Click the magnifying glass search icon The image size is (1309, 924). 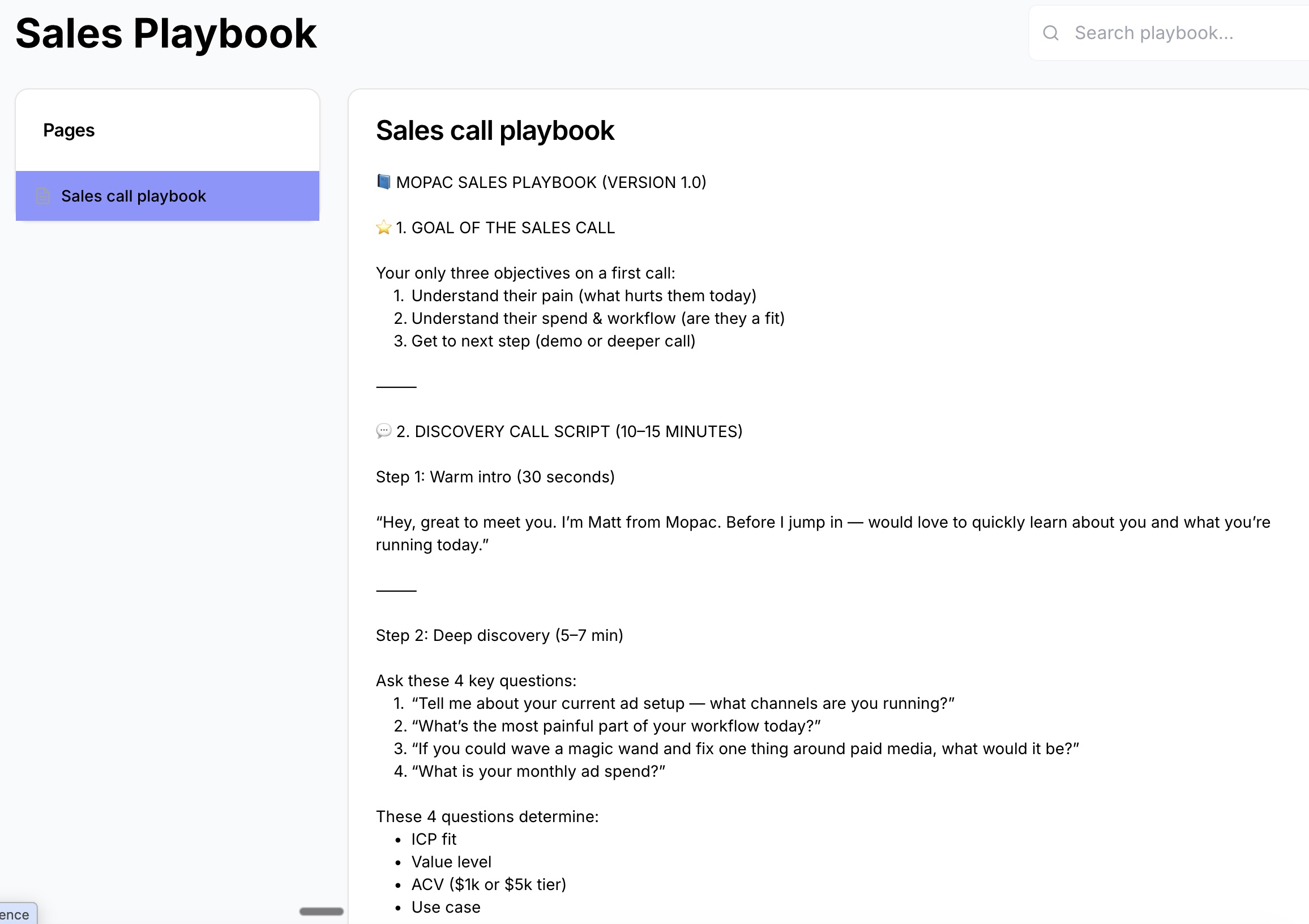[1050, 33]
